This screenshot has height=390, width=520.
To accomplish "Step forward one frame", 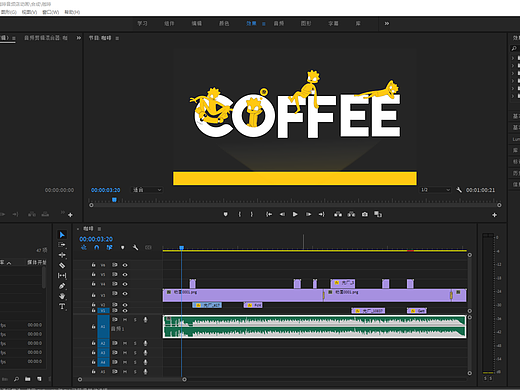I will 308,214.
